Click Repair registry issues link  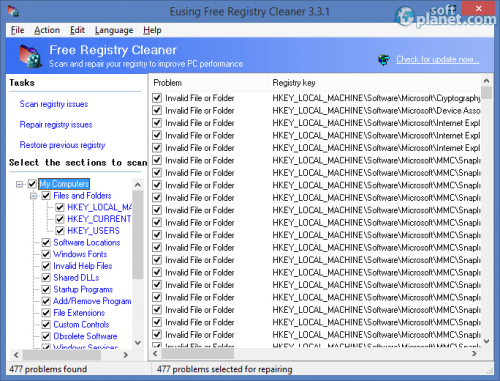point(56,125)
